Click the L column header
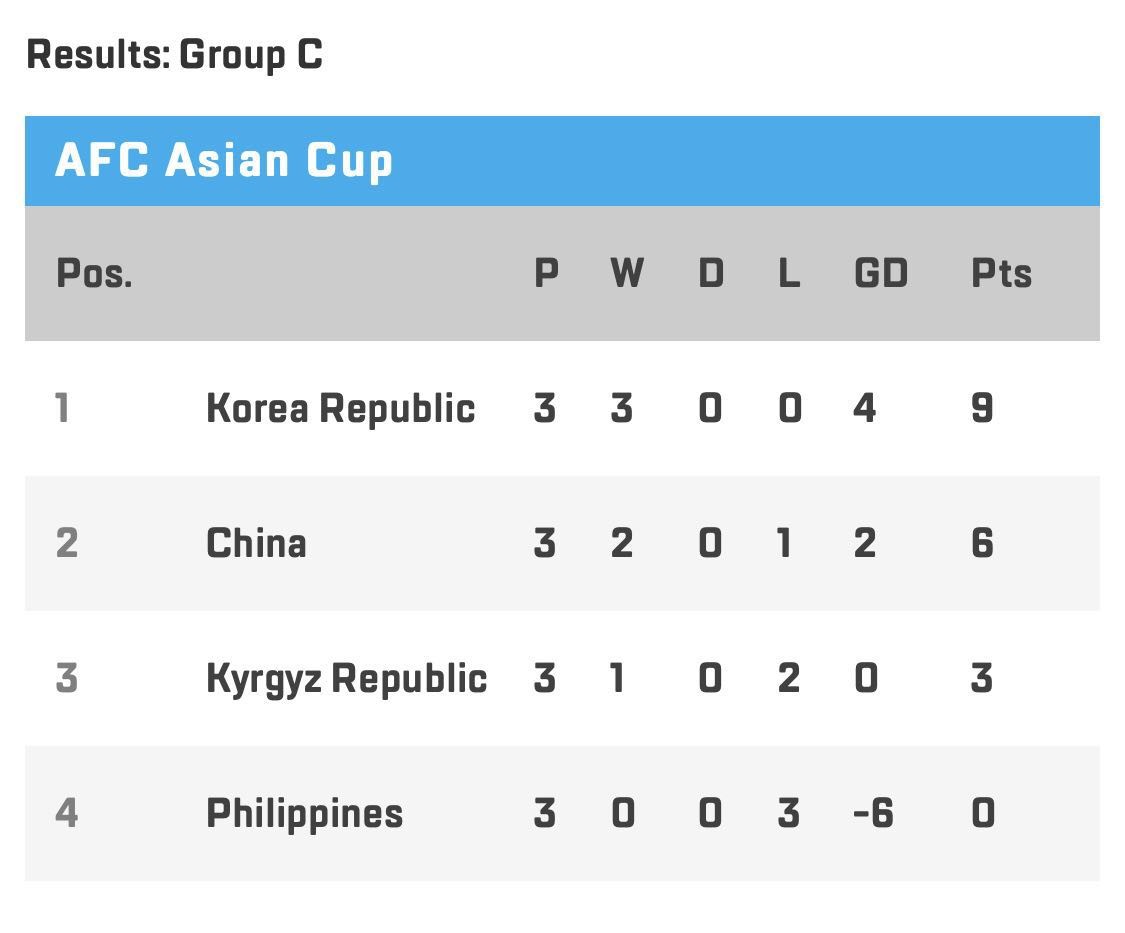The height and width of the screenshot is (933, 1125). 789,273
